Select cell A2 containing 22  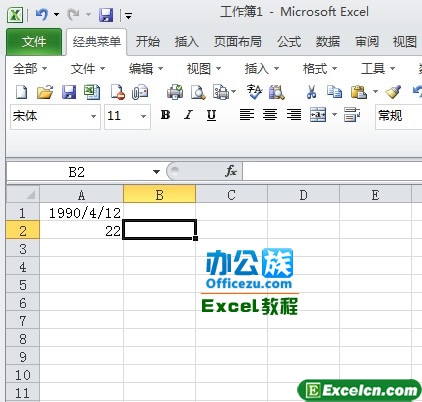(x=81, y=230)
